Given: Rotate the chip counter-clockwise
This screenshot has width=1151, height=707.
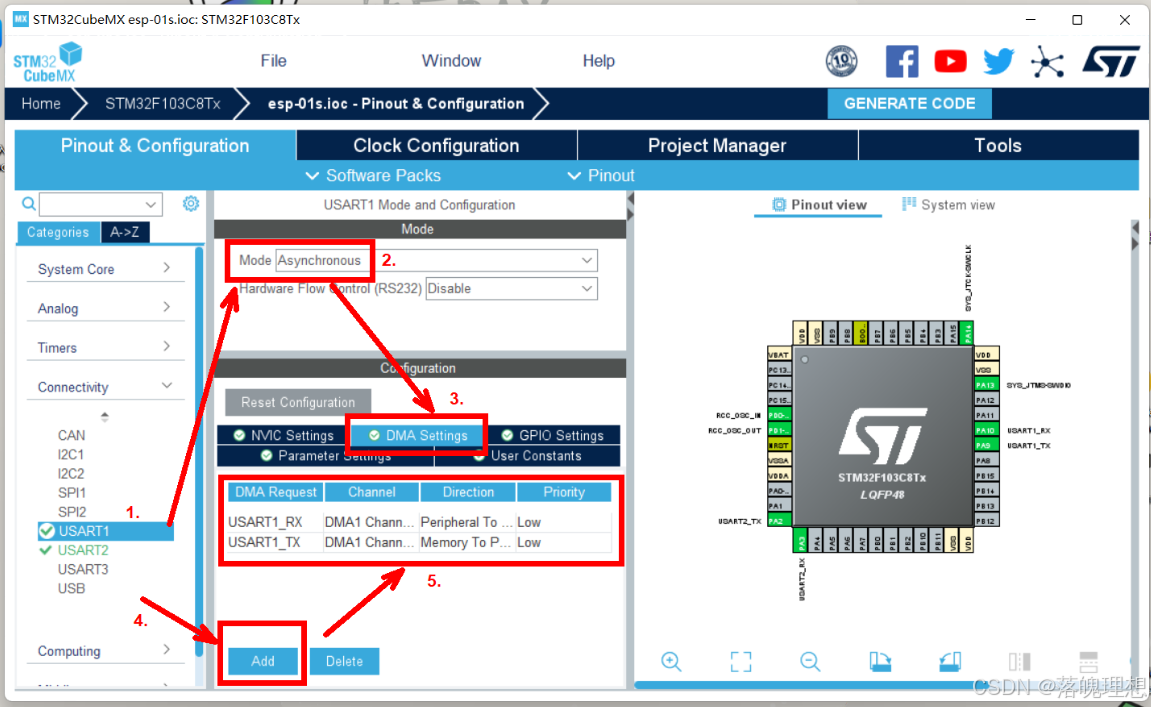Looking at the screenshot, I should [950, 661].
